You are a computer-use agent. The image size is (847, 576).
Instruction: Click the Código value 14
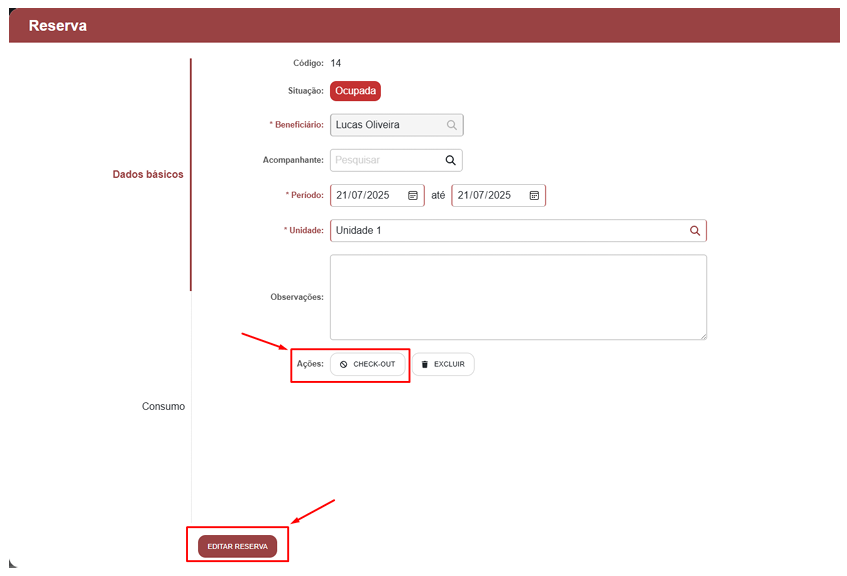click(x=336, y=63)
